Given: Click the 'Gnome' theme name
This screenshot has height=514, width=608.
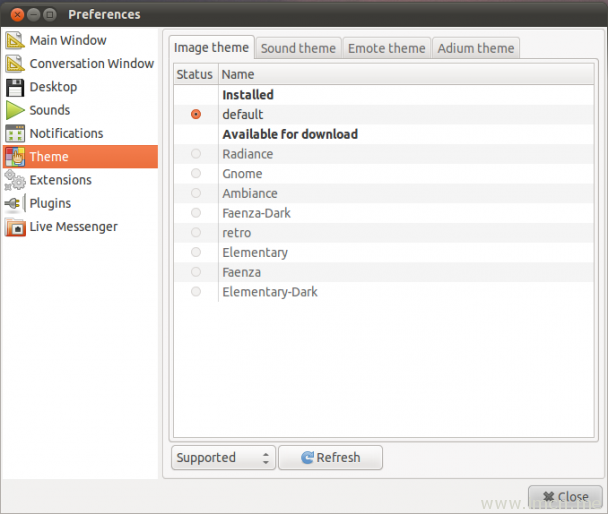Looking at the screenshot, I should click(x=242, y=174).
